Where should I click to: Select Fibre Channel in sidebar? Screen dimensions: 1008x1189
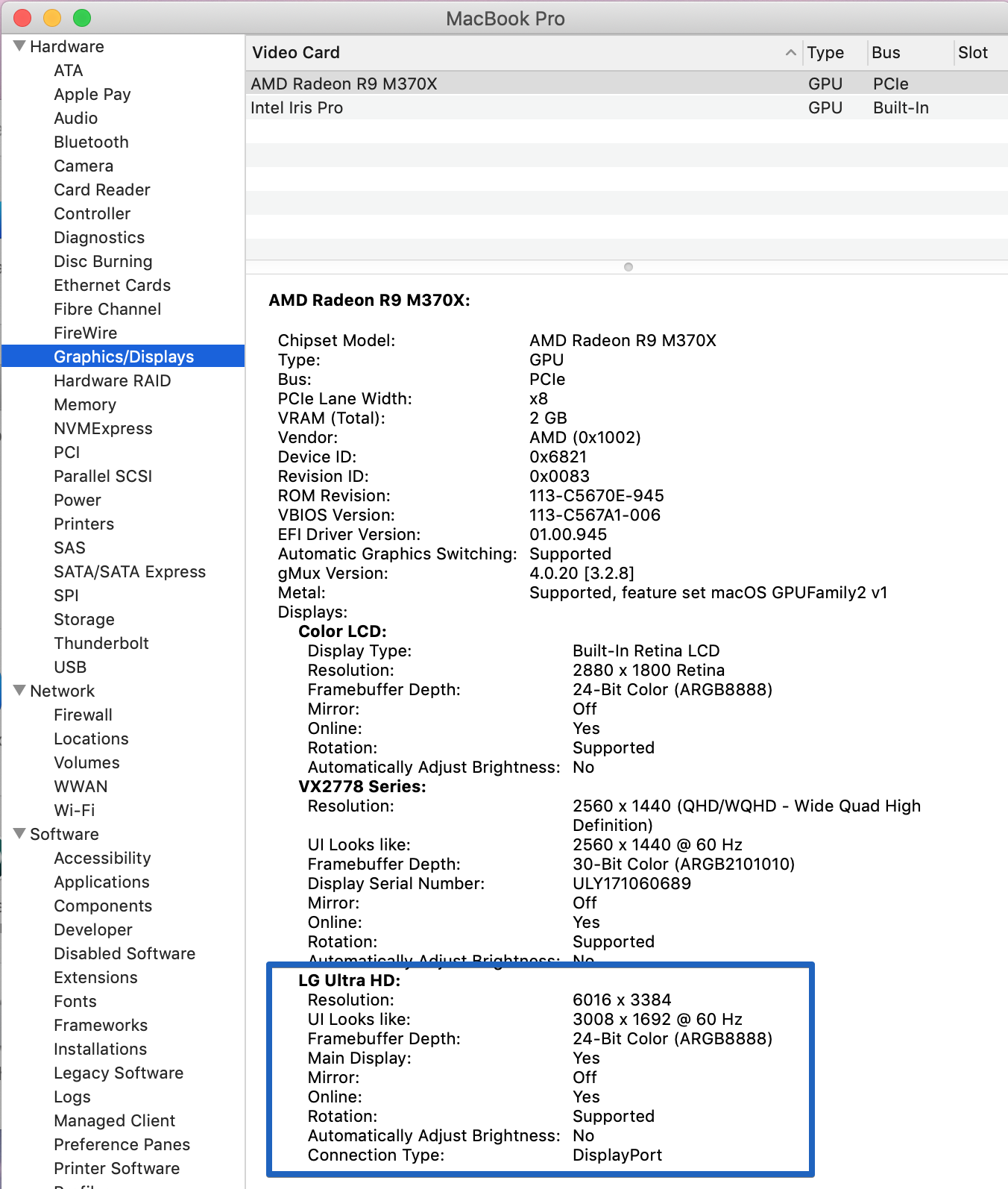[107, 309]
